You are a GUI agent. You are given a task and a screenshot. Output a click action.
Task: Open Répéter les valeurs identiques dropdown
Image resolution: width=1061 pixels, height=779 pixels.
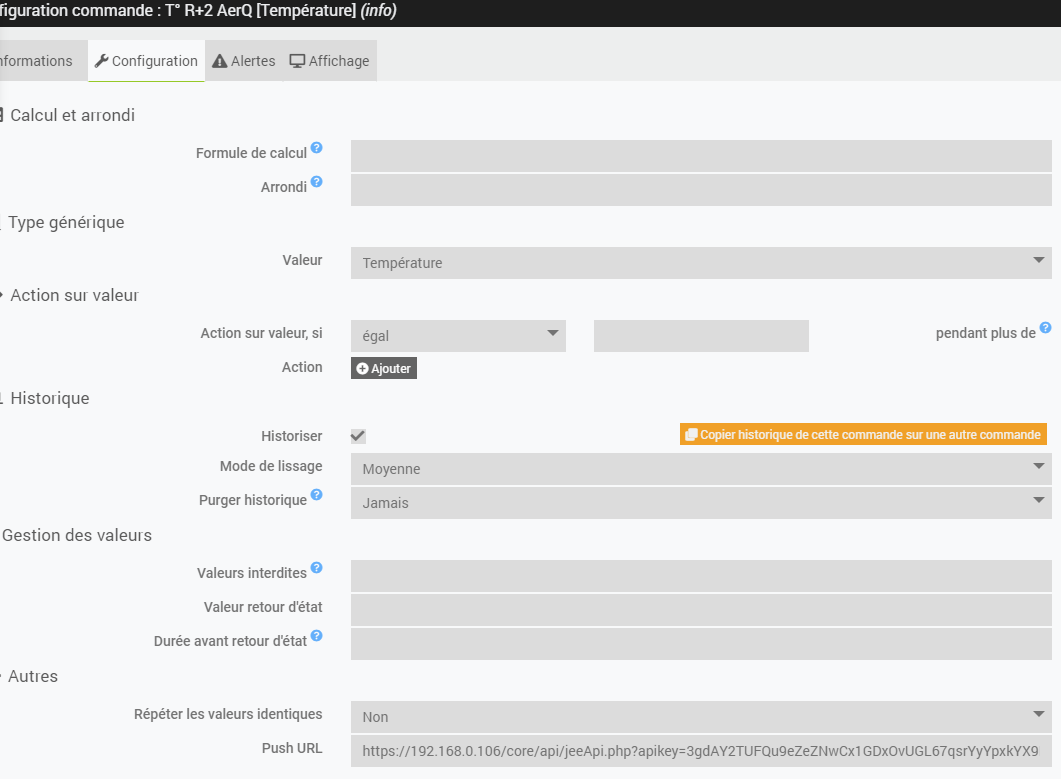[x=700, y=717]
